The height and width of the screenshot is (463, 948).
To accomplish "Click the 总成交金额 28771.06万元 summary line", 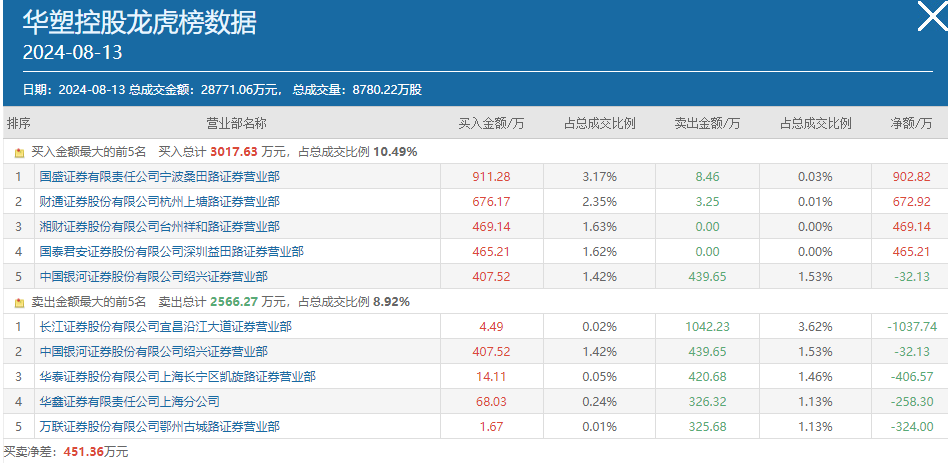I will 205,90.
